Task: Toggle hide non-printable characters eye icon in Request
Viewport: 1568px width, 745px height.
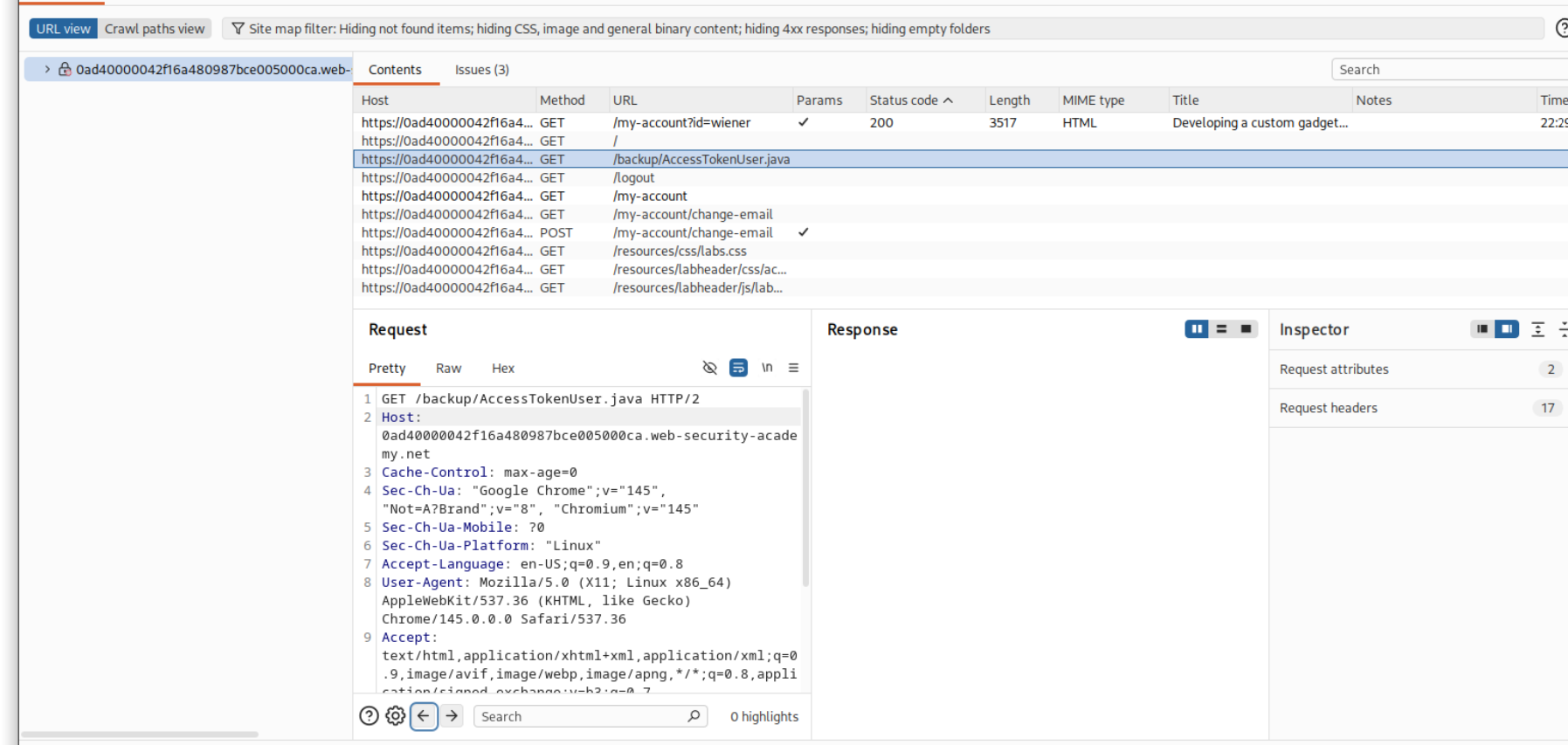Action: (709, 368)
